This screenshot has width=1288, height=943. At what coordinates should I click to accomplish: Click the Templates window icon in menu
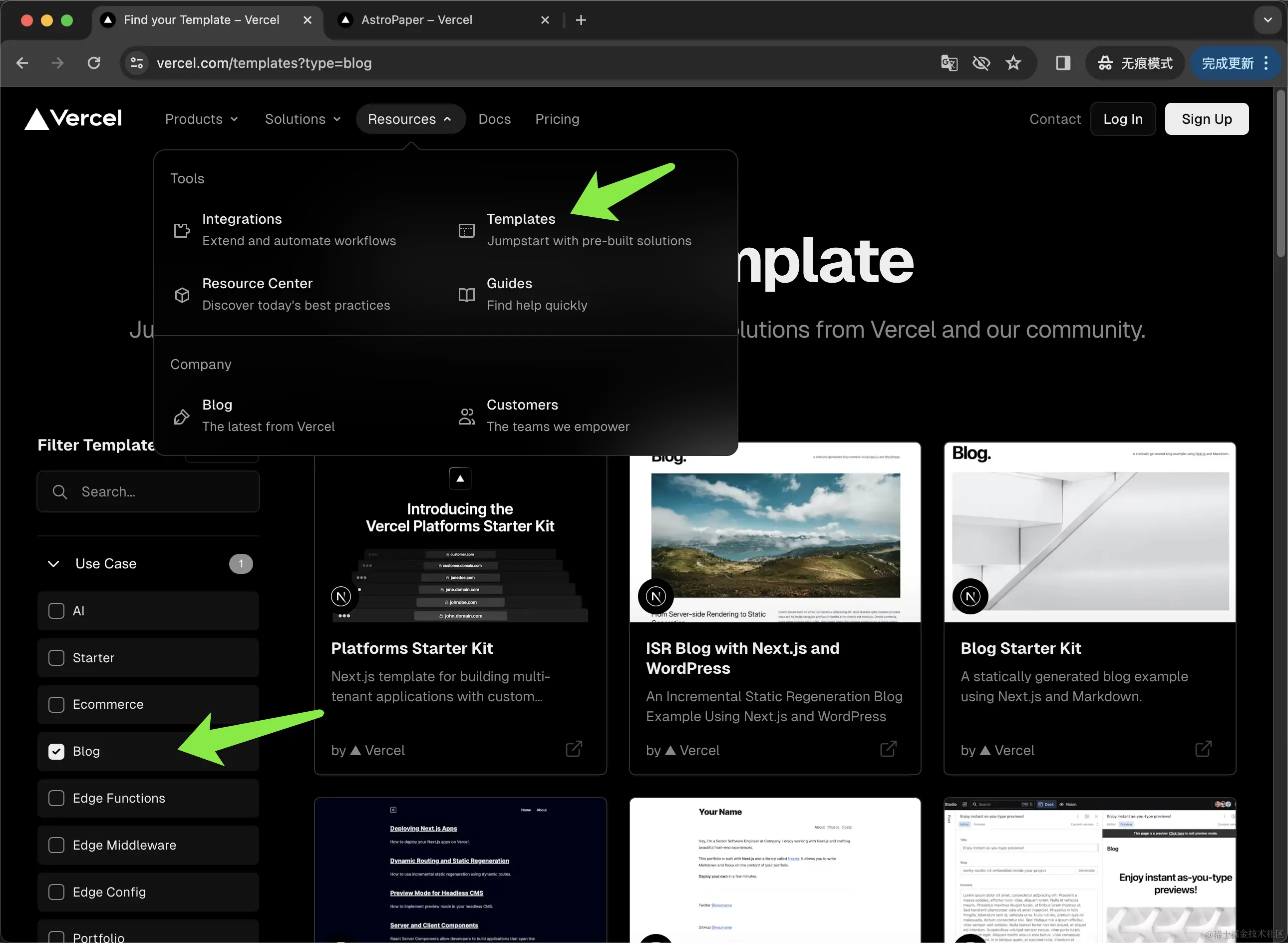(467, 231)
